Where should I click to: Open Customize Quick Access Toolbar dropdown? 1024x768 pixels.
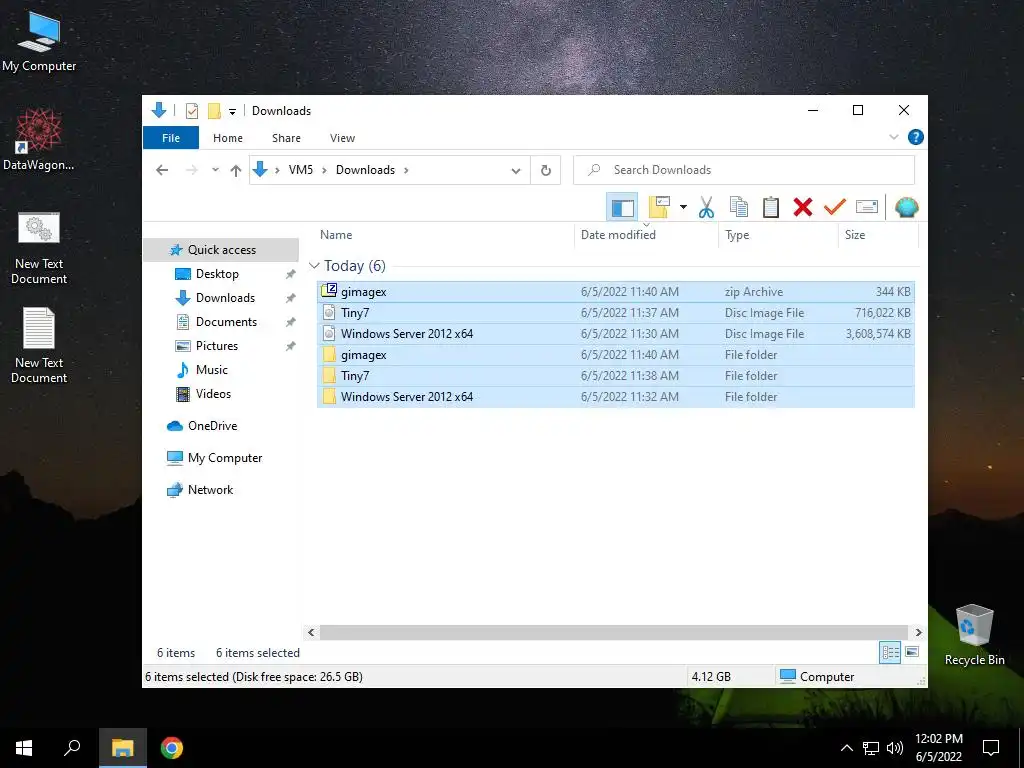232,112
